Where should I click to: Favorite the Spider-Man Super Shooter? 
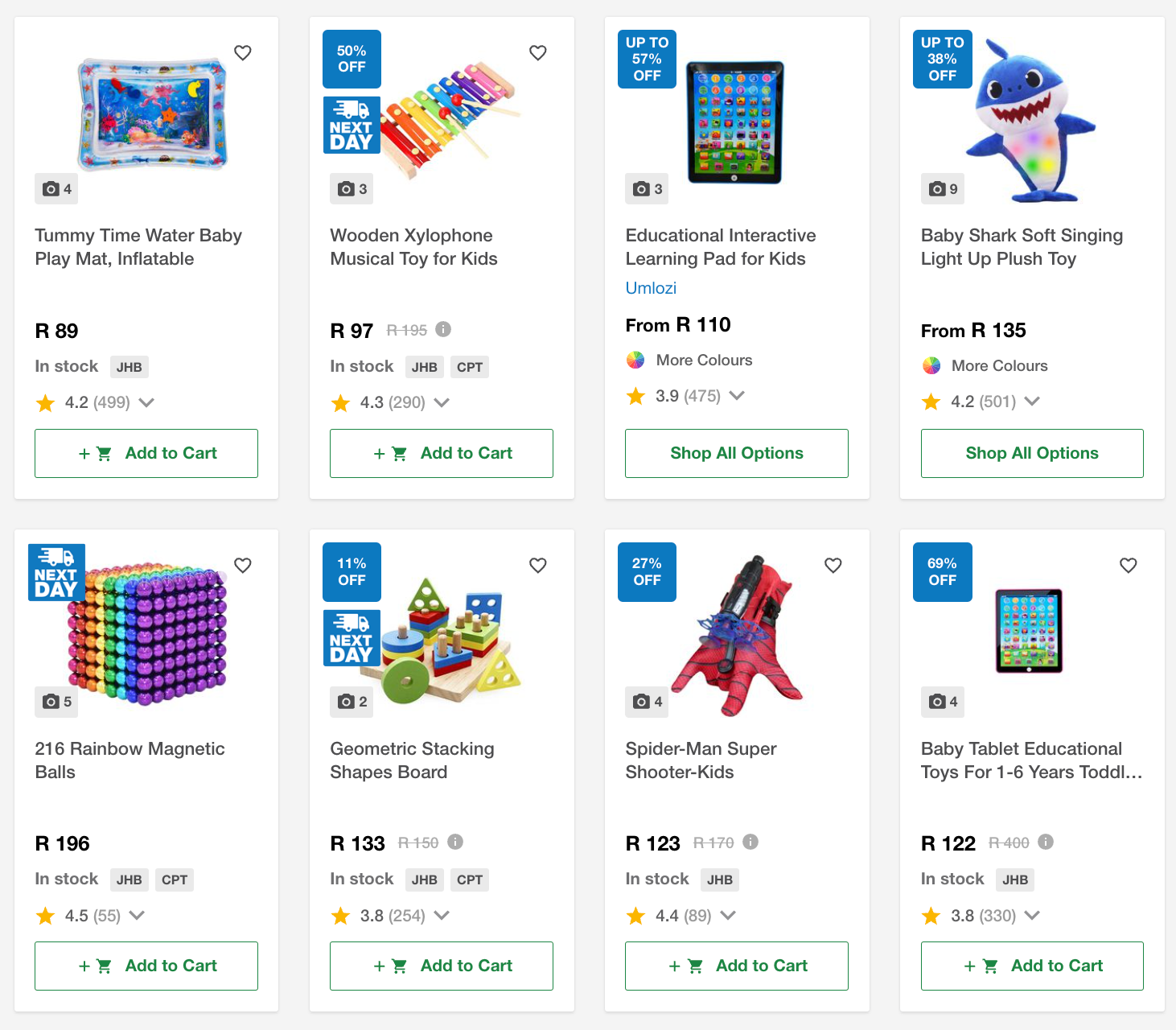[x=833, y=566]
